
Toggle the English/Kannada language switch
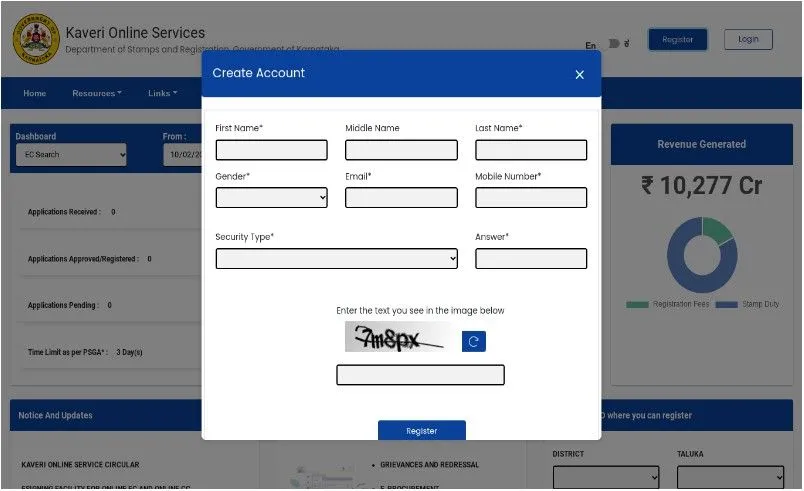click(x=614, y=44)
